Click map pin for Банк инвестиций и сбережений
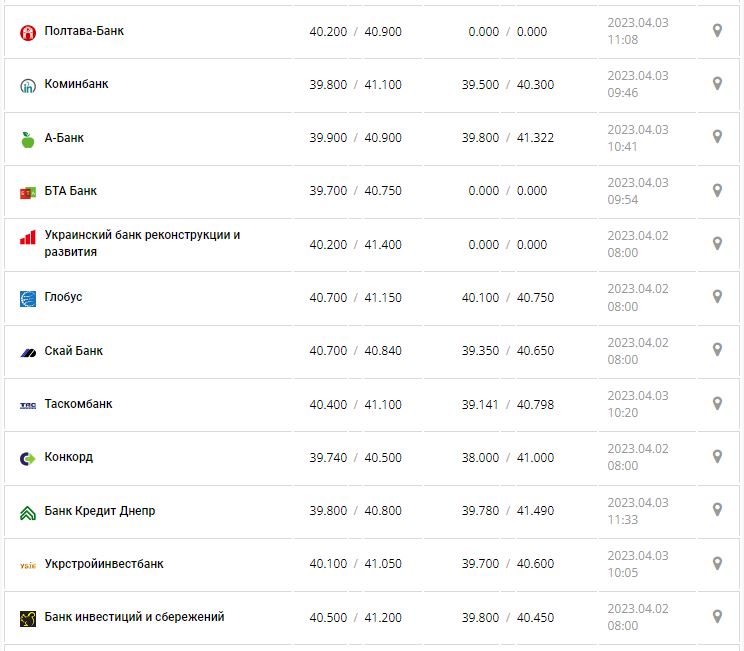Screen dimensions: 744x651 [x=717, y=616]
